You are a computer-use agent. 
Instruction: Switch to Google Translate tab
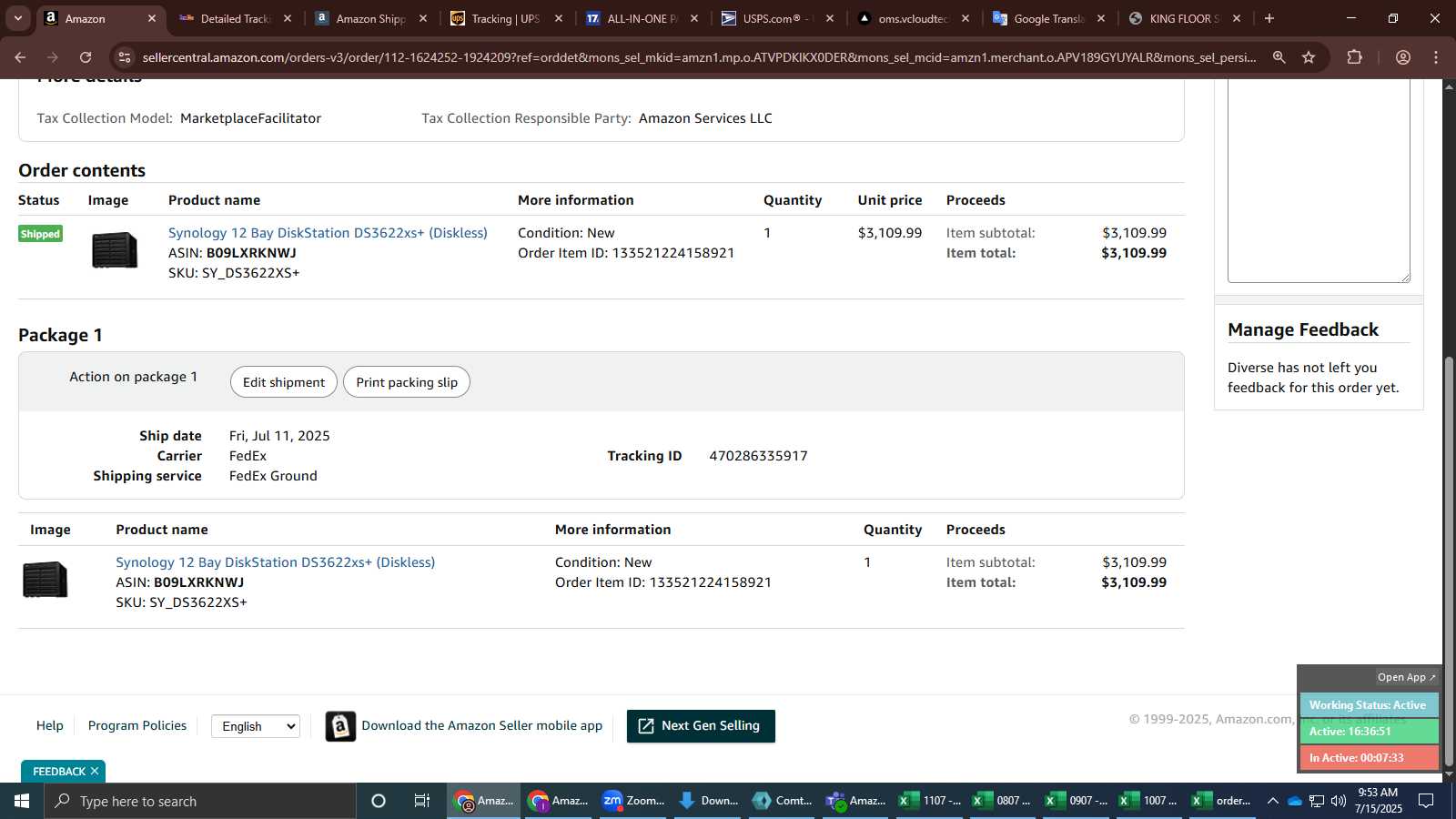pos(1047,18)
